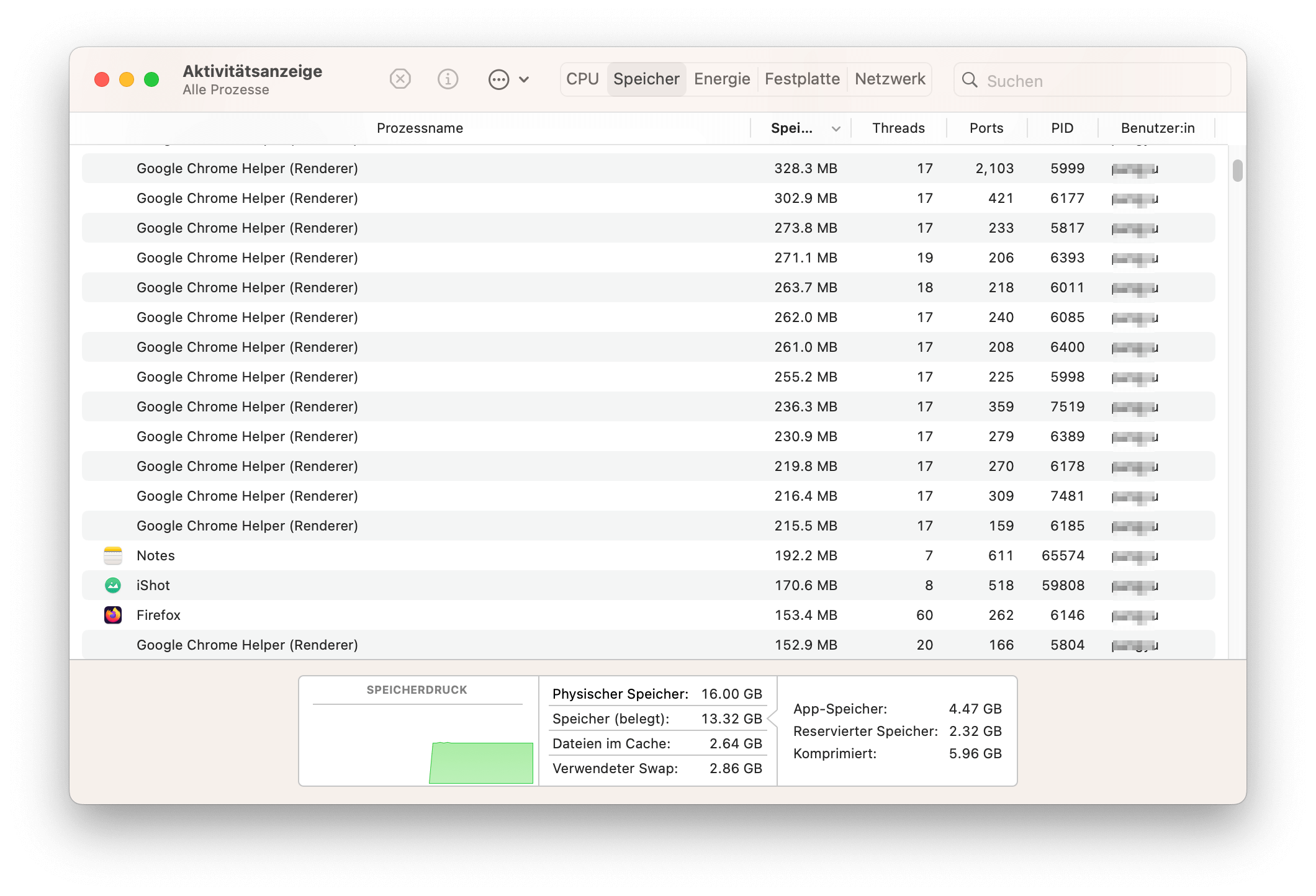The height and width of the screenshot is (896, 1316).
Task: Click Verwendeter Swap 2.86 GB entry
Action: coord(657,768)
